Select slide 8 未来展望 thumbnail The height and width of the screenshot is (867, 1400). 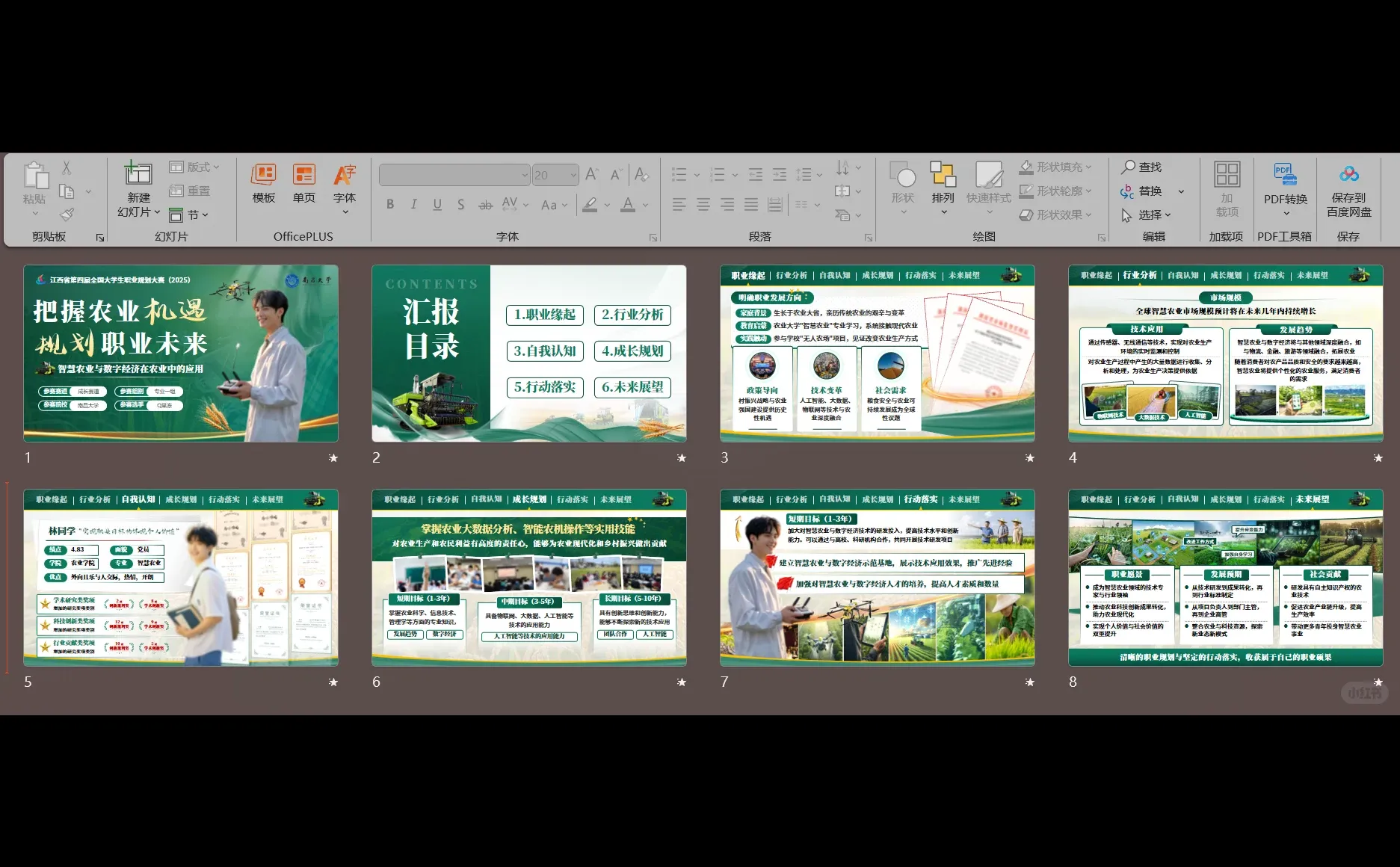point(1226,577)
